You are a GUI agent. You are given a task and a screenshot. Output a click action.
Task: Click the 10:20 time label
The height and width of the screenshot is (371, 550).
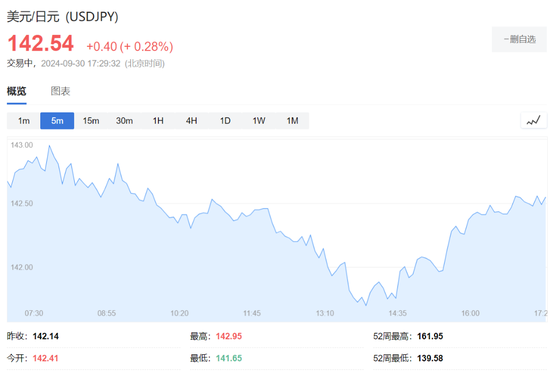pos(179,313)
